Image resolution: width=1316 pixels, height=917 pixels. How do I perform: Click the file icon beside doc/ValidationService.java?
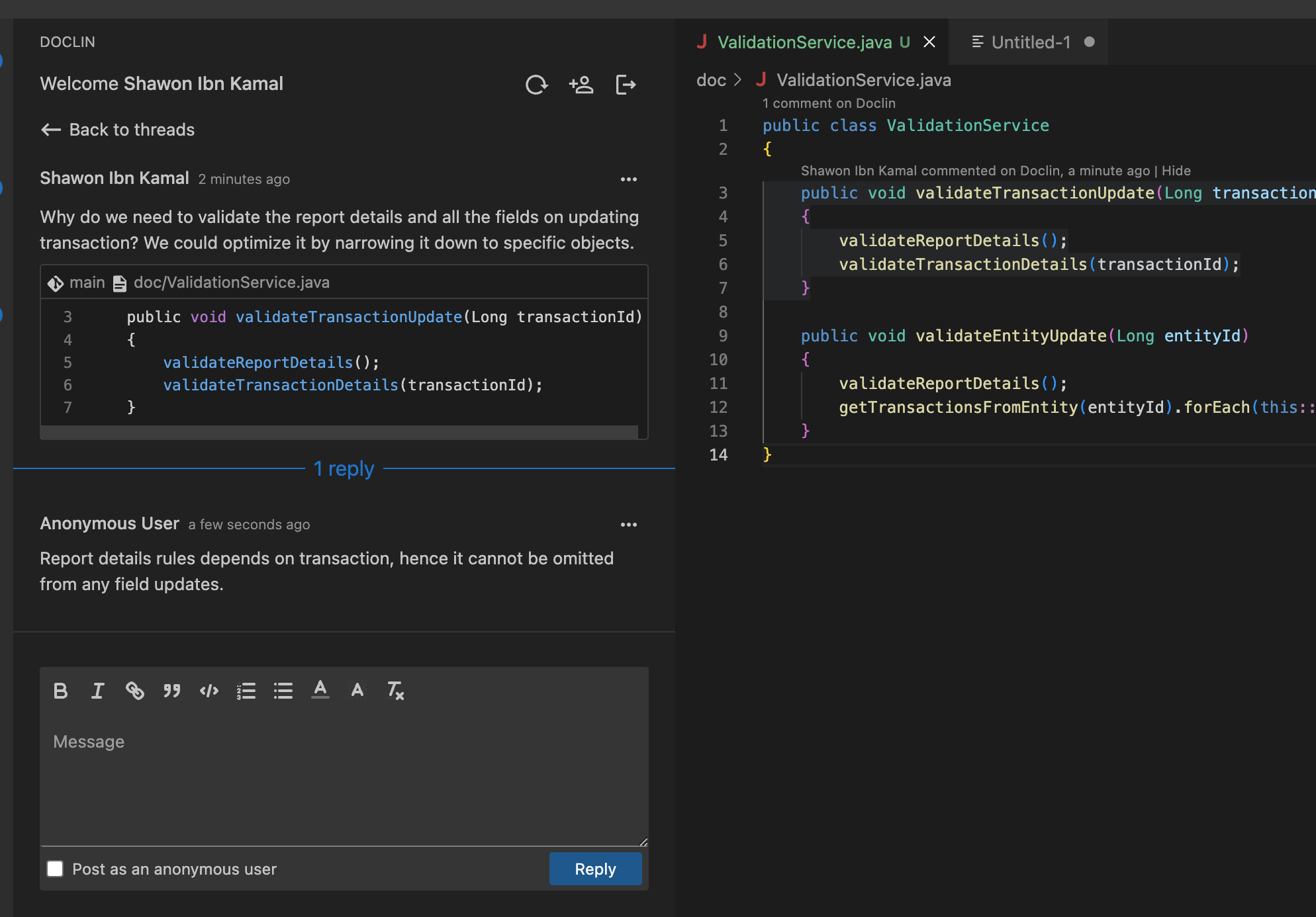click(x=120, y=283)
